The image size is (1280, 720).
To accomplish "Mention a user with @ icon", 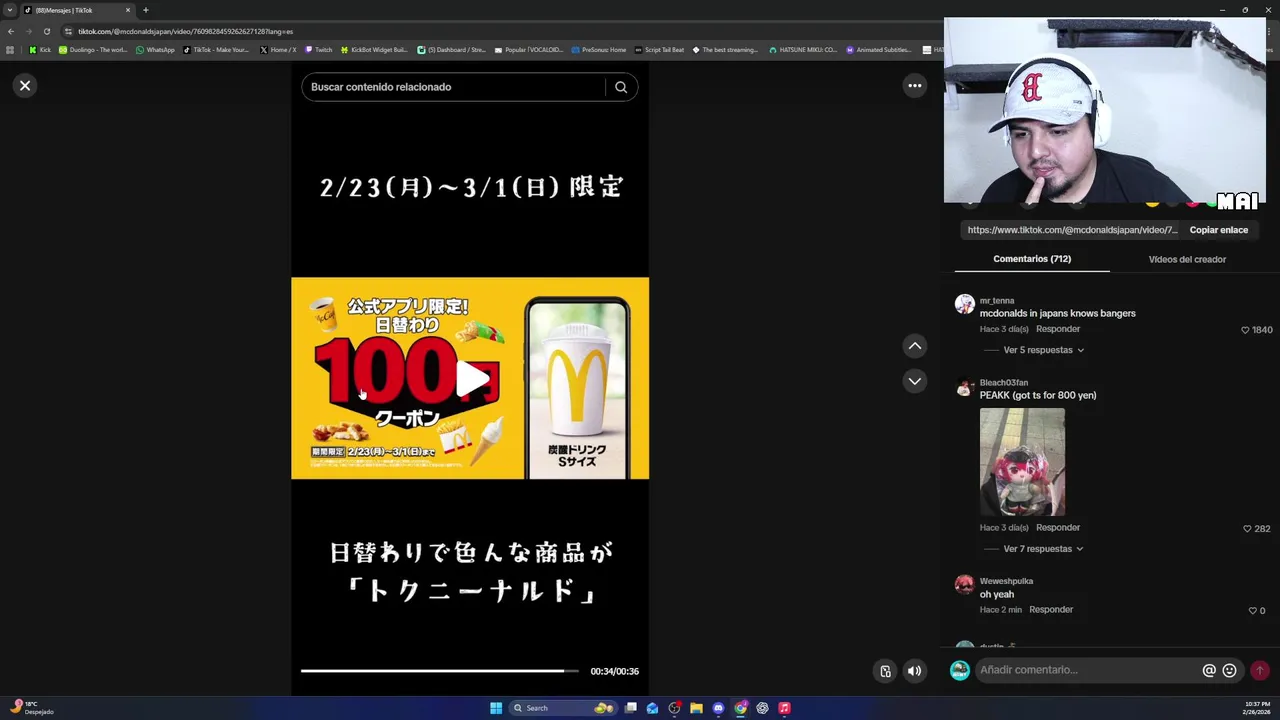I will pyautogui.click(x=1209, y=670).
